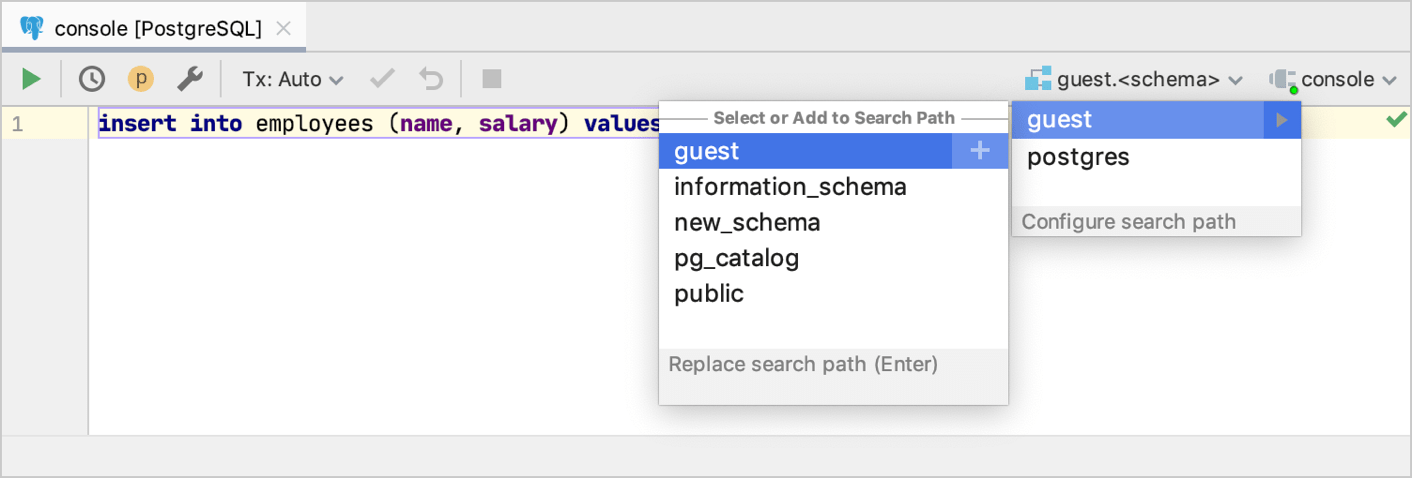The image size is (1412, 478).
Task: Click the Commit checkmark icon
Action: coord(382,78)
